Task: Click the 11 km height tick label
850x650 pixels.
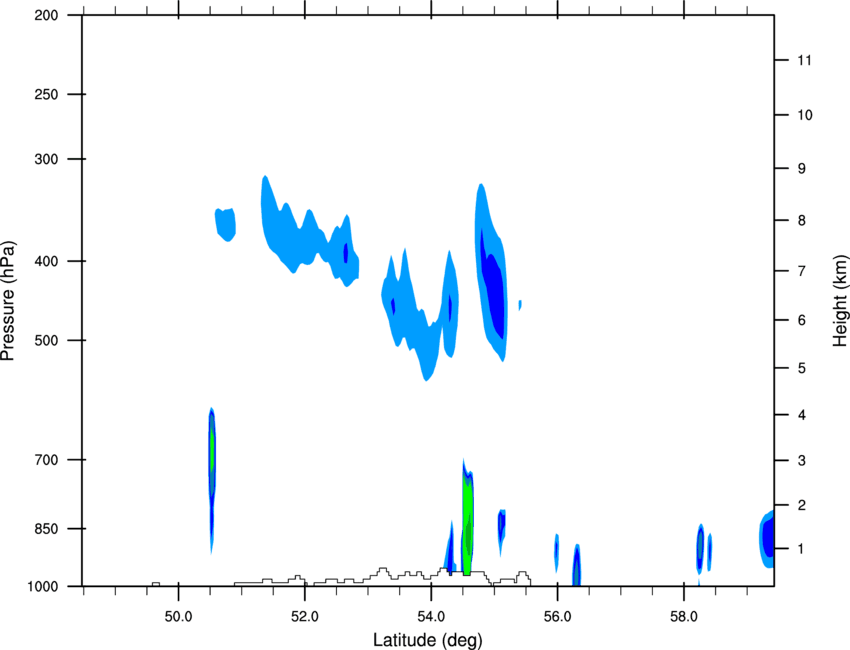Action: (805, 60)
